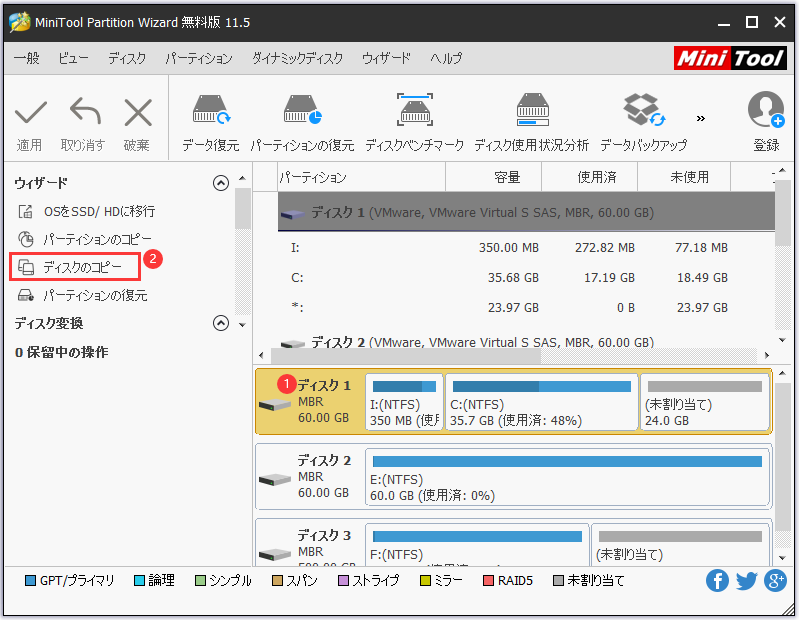Collapse the ウィザード section
This screenshot has width=799, height=622.
pos(221,183)
